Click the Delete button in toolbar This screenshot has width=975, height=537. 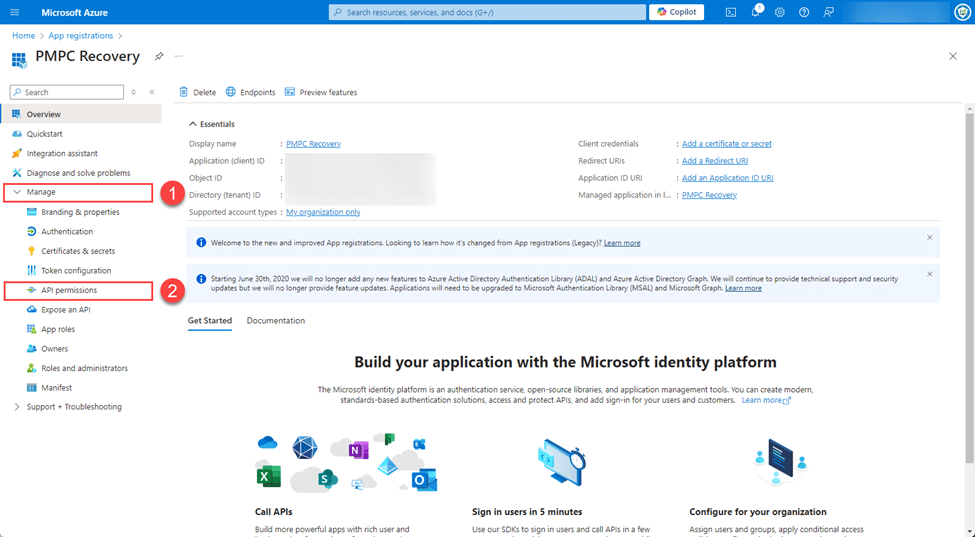(197, 92)
